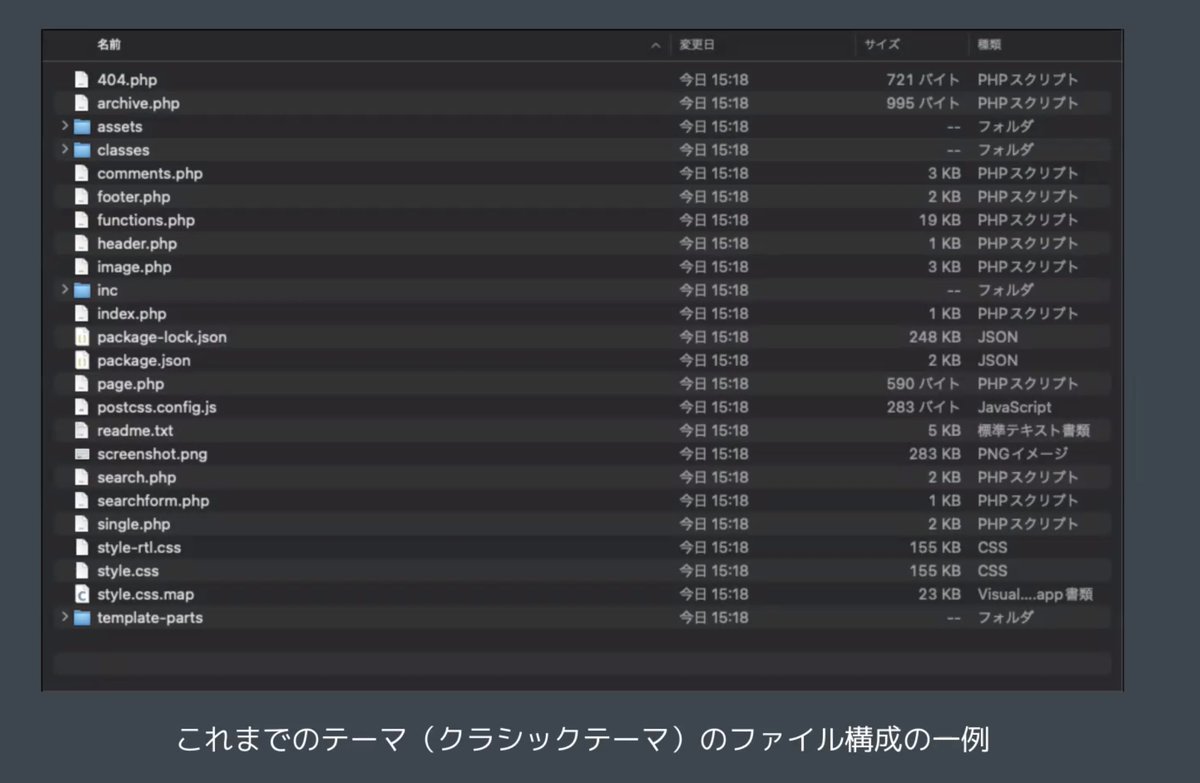Select the footer.php file icon

(x=82, y=197)
